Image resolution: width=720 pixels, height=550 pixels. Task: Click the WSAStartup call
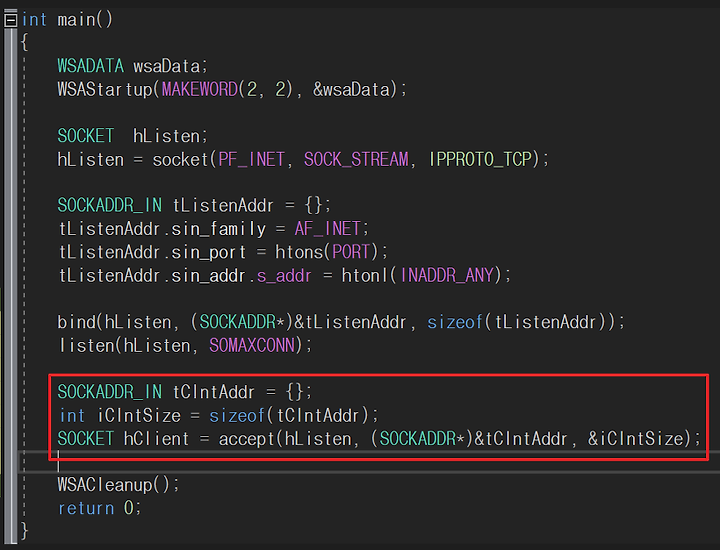105,90
